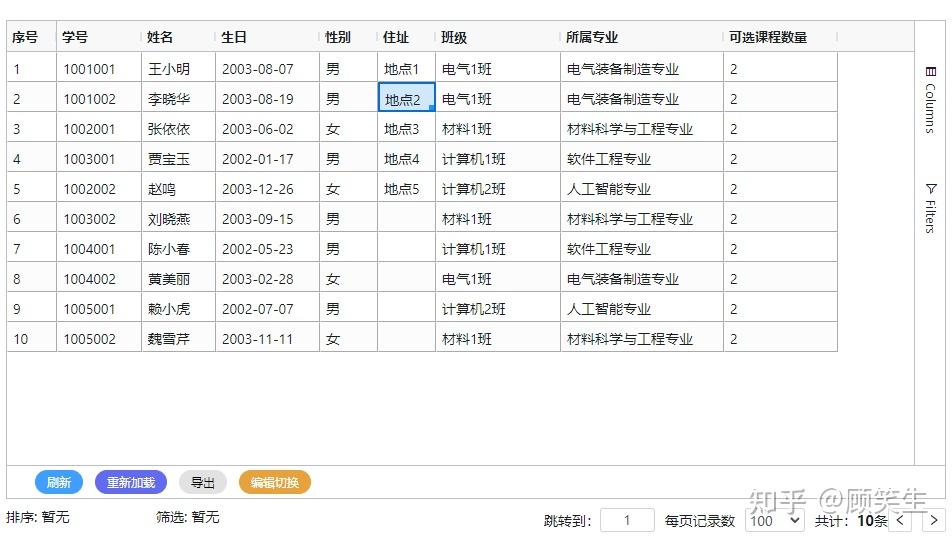Click 材料1班 in 魏雪芹's row
The width and height of the screenshot is (952, 540).
(x=498, y=338)
